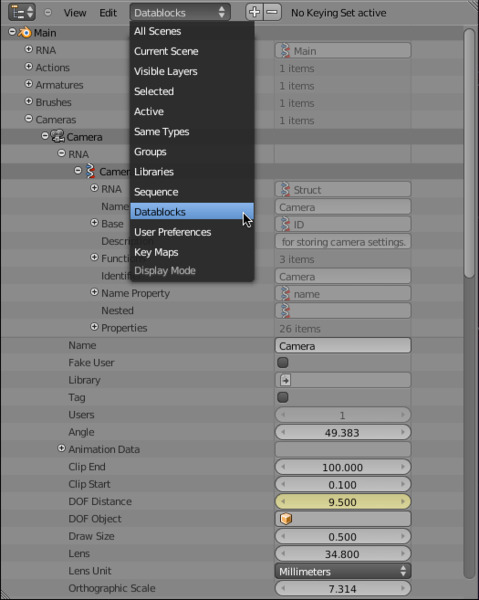Click the camera icon next to the Camera datablock
This screenshot has width=479, height=600.
pos(57,136)
